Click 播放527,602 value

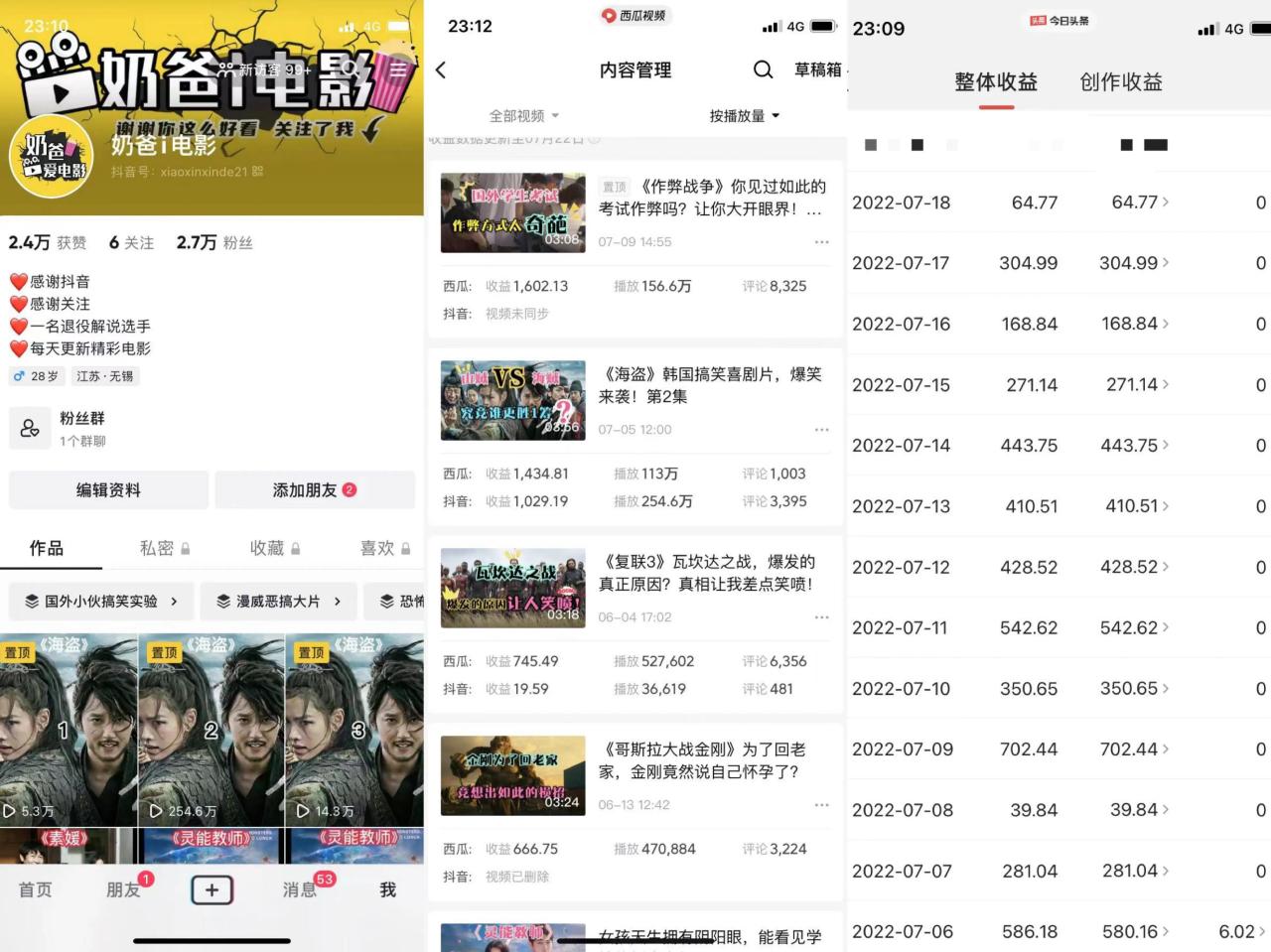click(654, 661)
